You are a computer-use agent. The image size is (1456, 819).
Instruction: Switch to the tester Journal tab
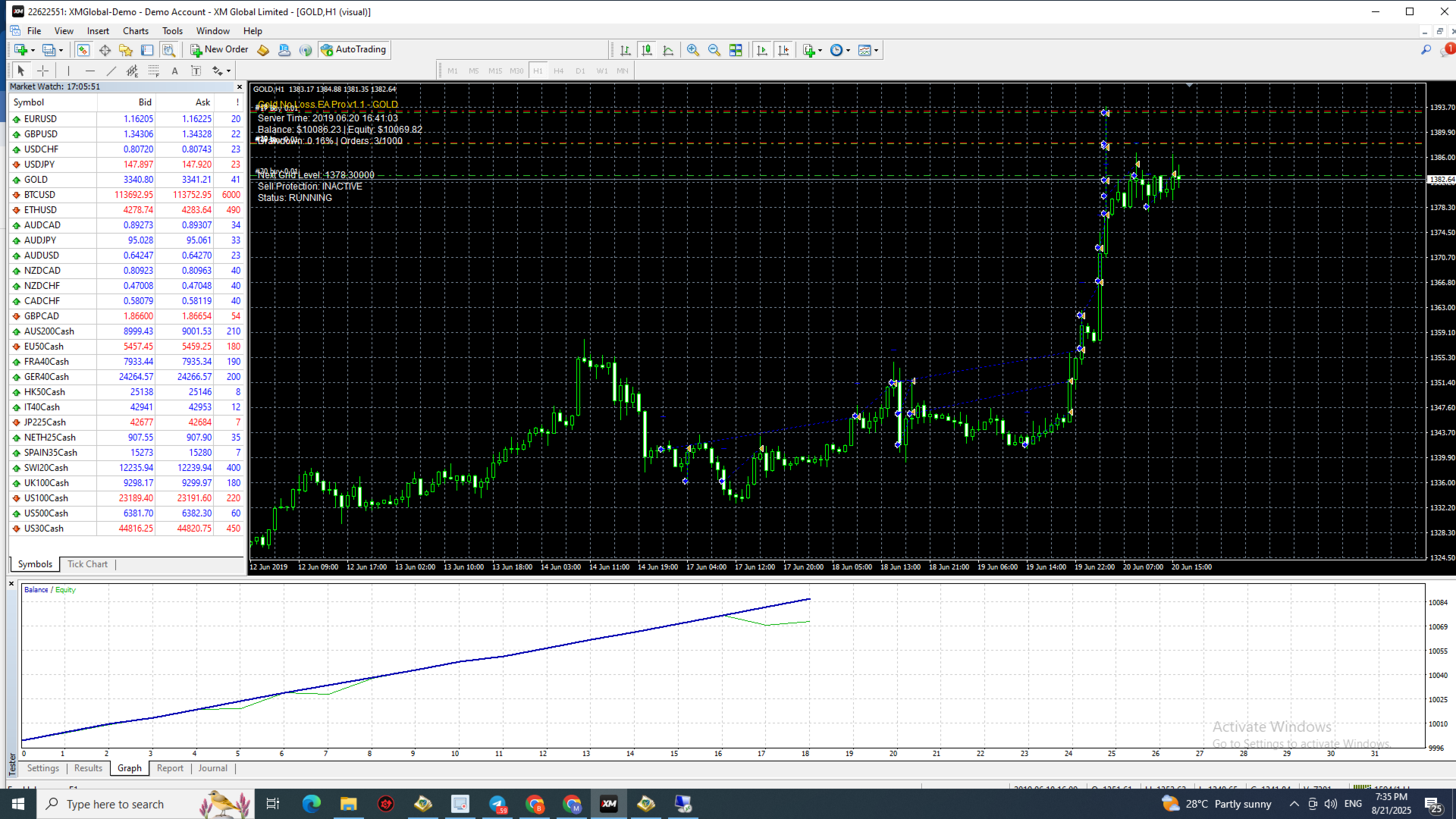(212, 768)
